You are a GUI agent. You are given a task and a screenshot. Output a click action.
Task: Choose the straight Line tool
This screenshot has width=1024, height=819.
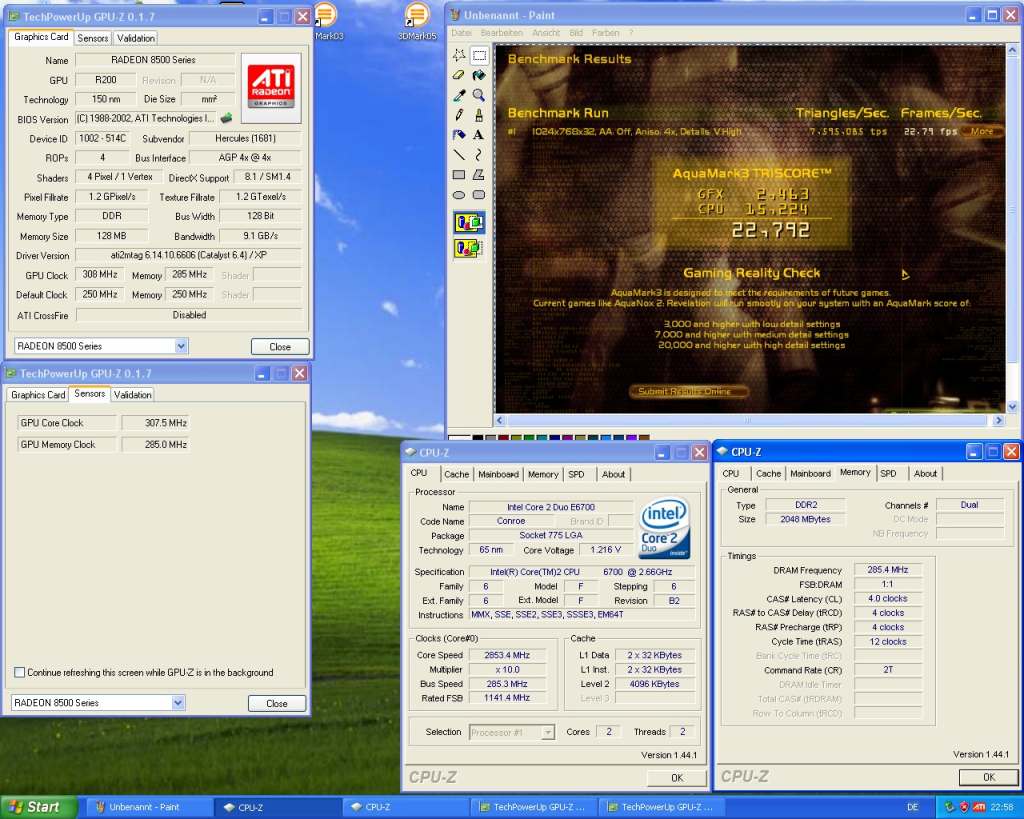pyautogui.click(x=459, y=155)
